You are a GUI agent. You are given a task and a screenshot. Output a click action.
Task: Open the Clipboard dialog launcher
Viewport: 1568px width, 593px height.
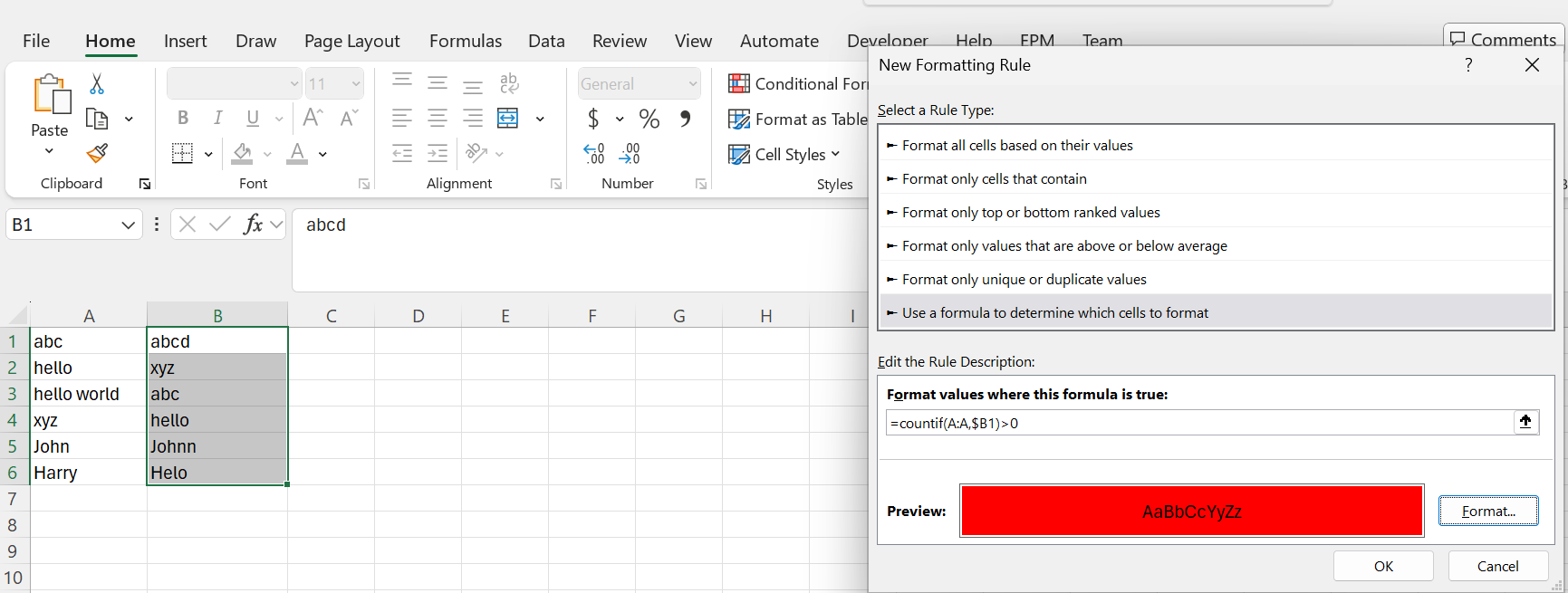tap(145, 184)
